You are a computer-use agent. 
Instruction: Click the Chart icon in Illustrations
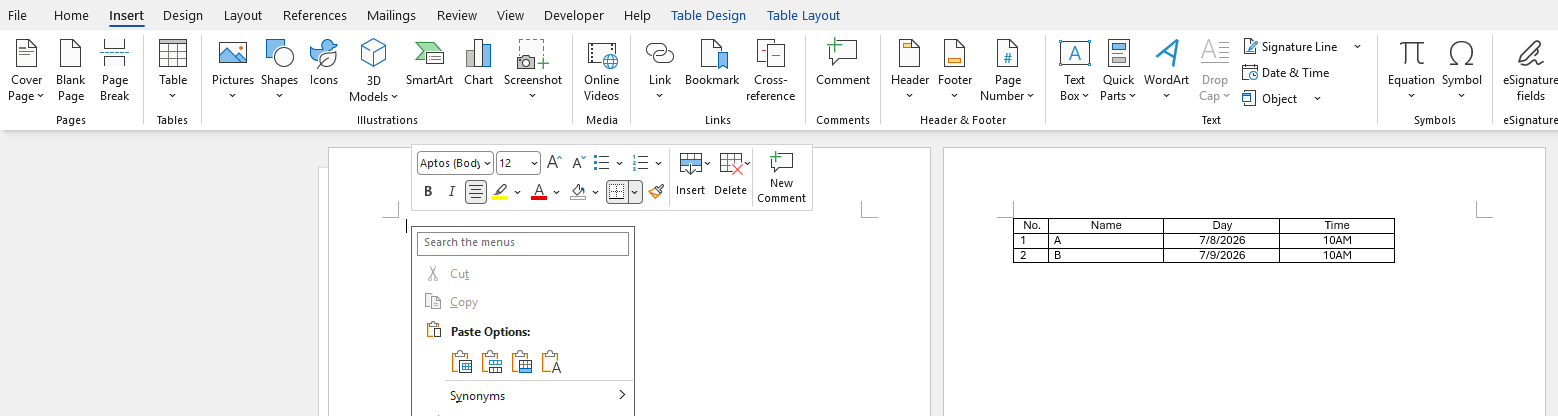pyautogui.click(x=478, y=64)
